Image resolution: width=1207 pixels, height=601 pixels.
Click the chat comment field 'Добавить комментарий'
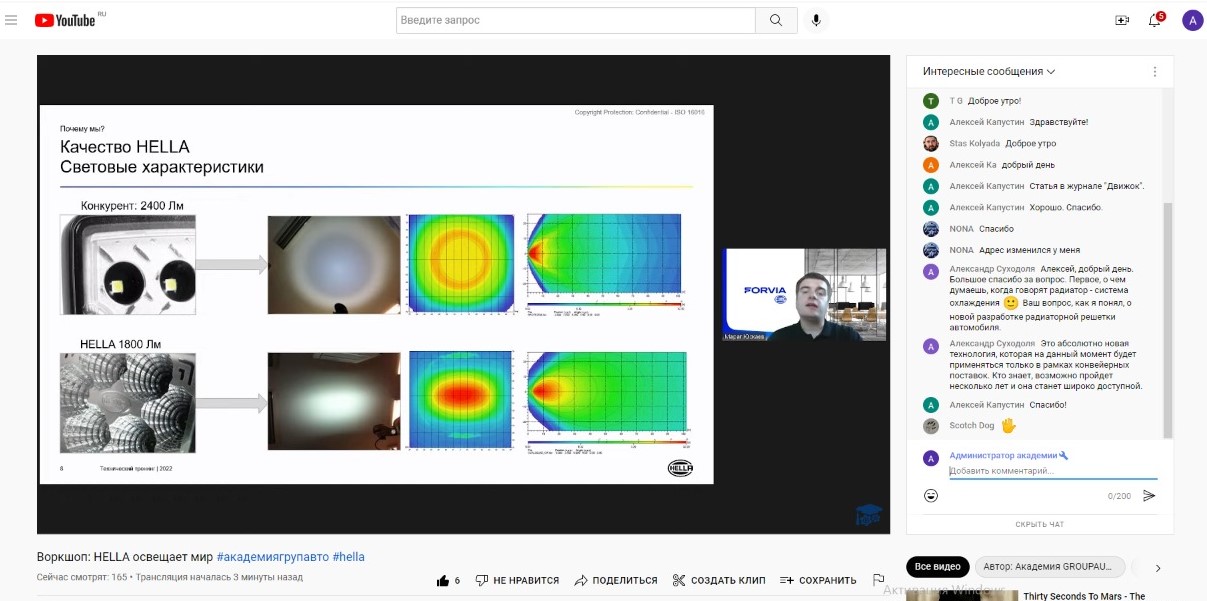[1053, 471]
